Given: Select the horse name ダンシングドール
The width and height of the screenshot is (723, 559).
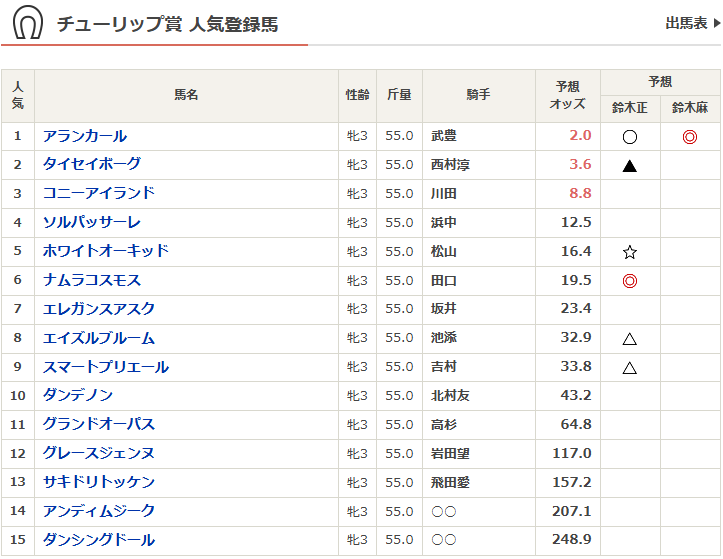Looking at the screenshot, I should (x=99, y=541).
